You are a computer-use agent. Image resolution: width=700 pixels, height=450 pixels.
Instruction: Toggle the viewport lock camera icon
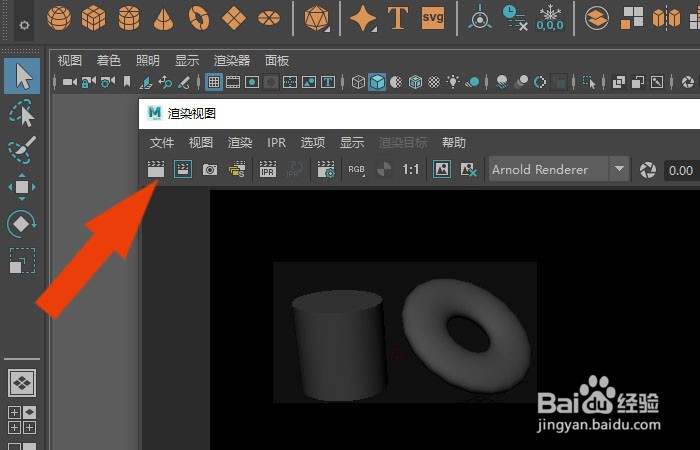tap(88, 82)
